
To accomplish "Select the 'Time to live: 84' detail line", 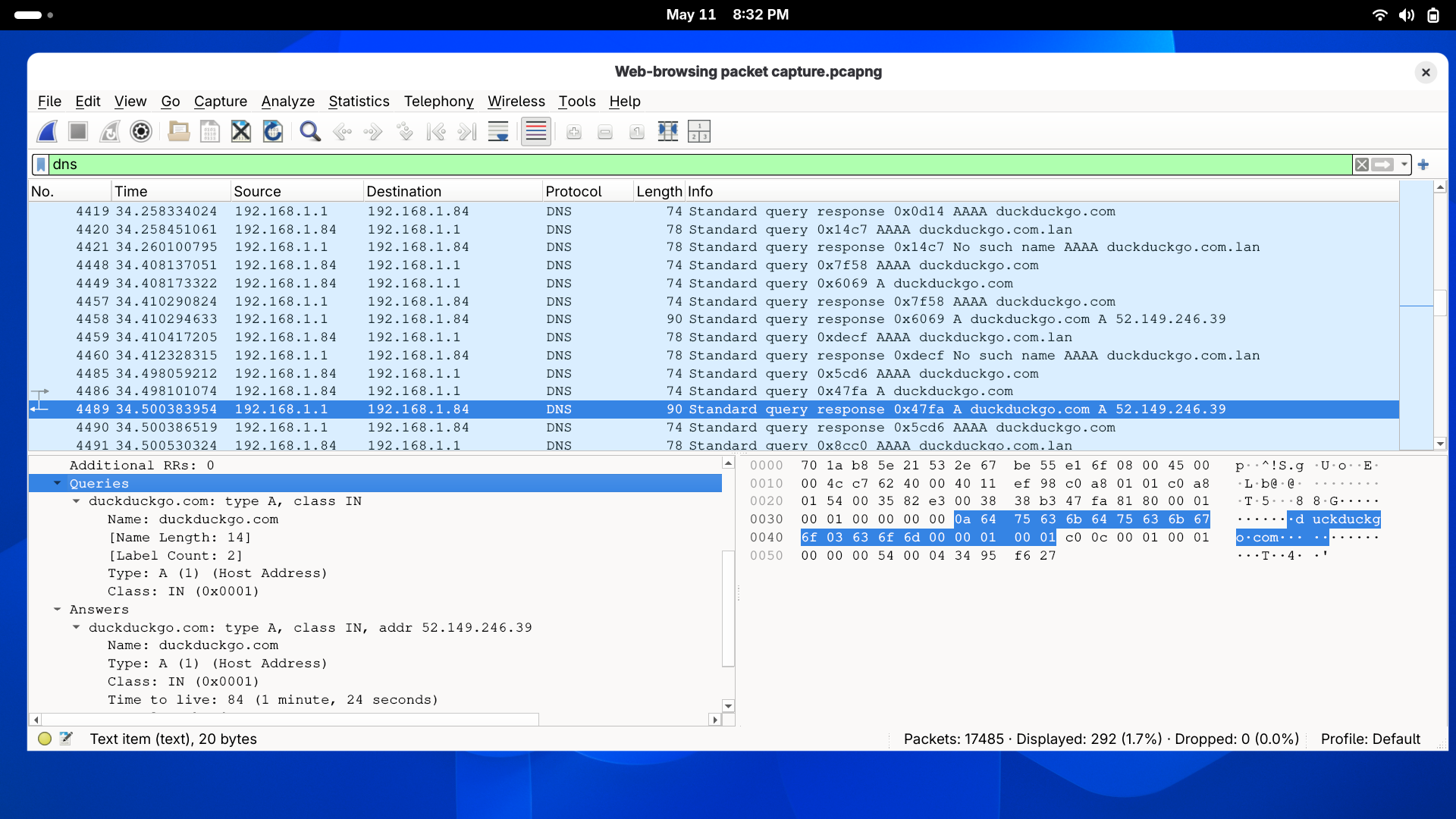I will click(x=272, y=700).
